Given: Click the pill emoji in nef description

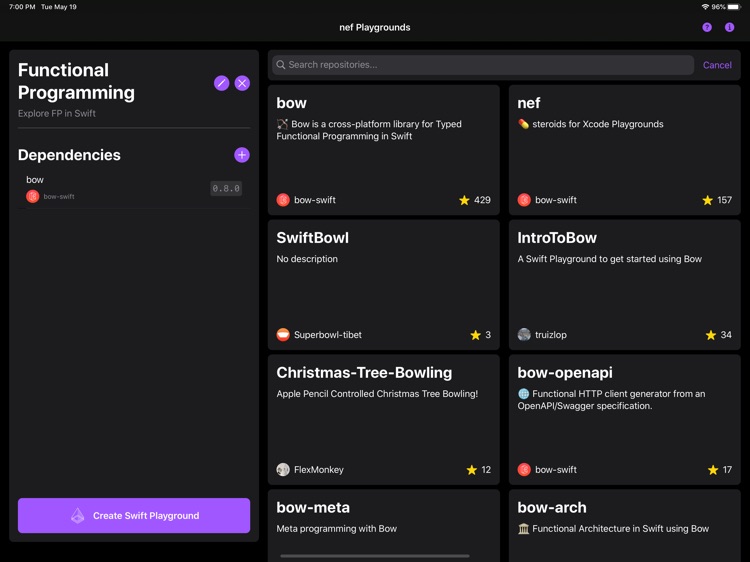Looking at the screenshot, I should point(524,124).
